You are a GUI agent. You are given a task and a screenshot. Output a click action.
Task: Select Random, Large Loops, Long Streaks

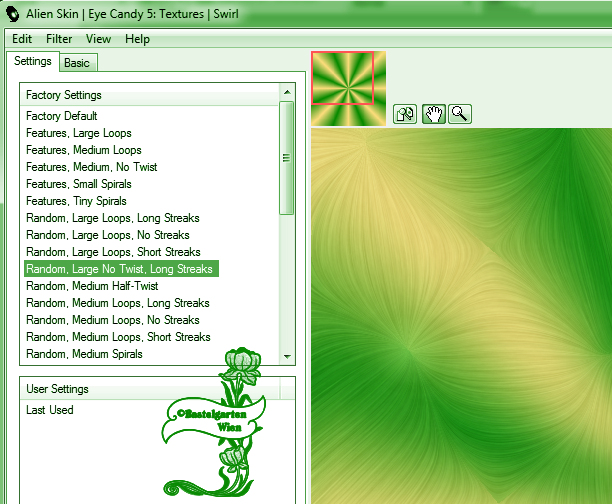coord(113,218)
